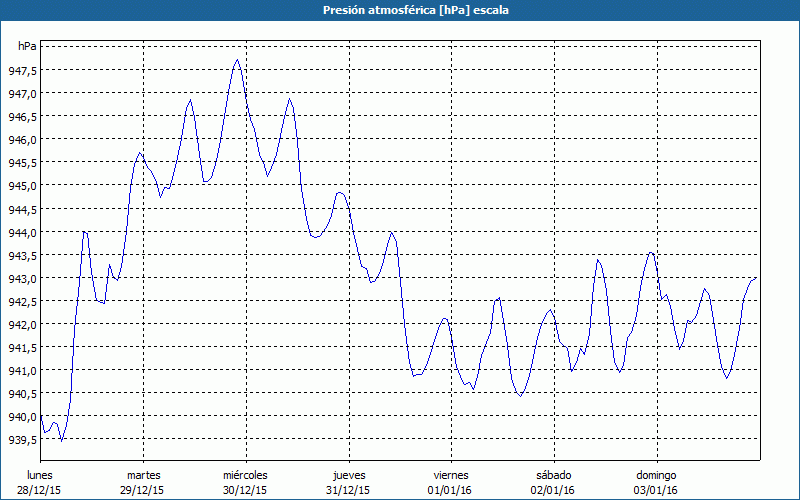Screen dimensions: 800x500
Task: Click the lunes 28/12/15 date label
Action: [x=41, y=482]
